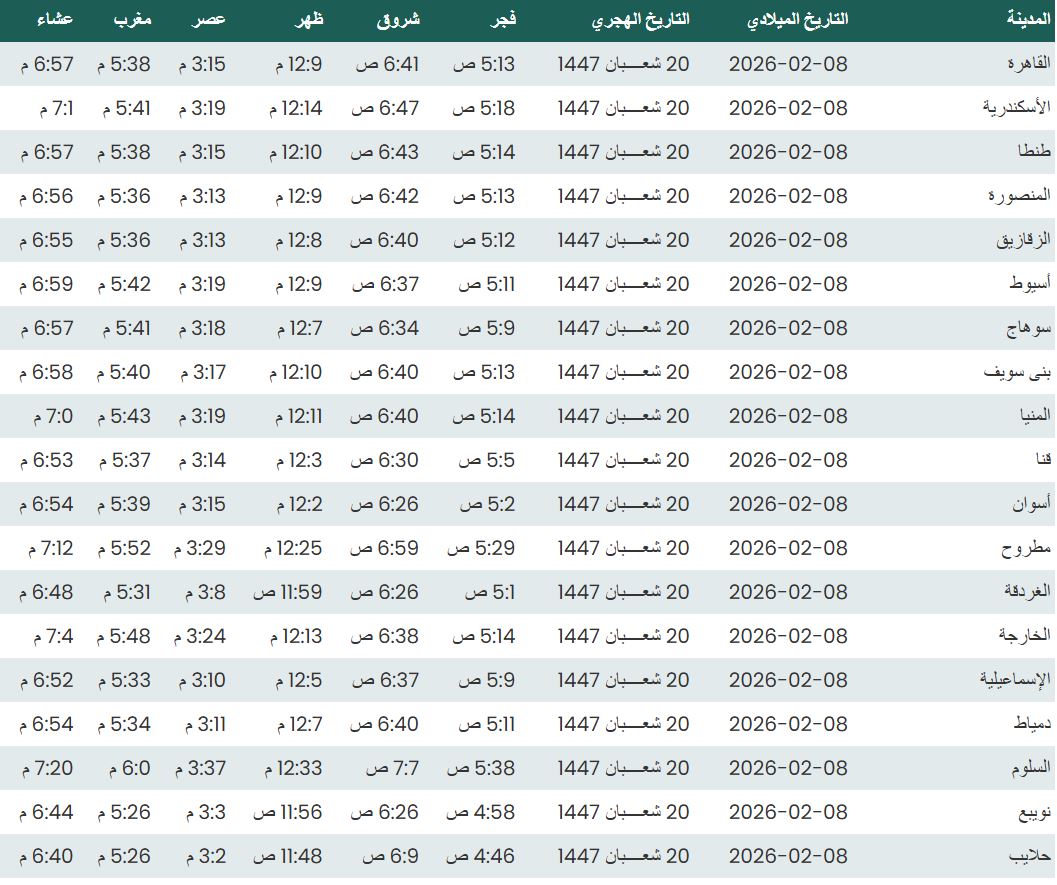Click القاهرة Fajr time 5:13 ص

(x=484, y=64)
